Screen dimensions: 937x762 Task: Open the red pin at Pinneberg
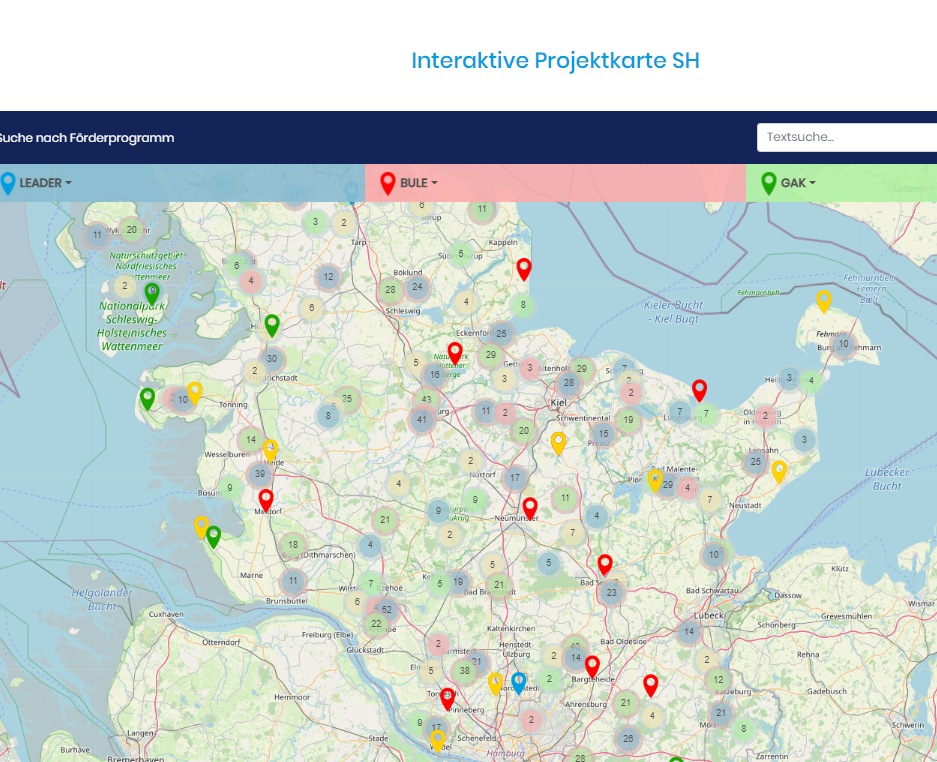point(448,699)
